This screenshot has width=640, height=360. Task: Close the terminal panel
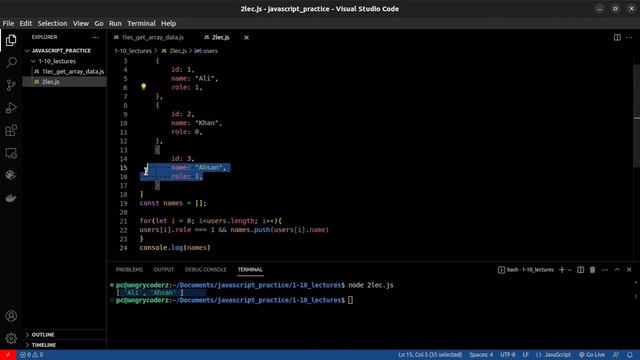(x=629, y=270)
